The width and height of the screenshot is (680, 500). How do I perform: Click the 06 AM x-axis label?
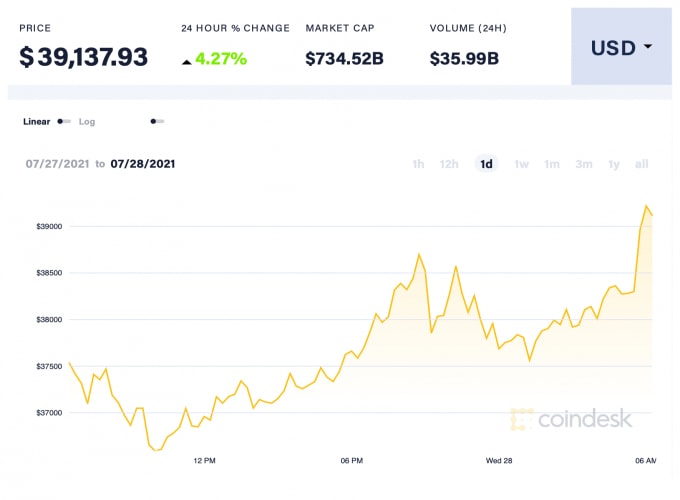[x=646, y=461]
